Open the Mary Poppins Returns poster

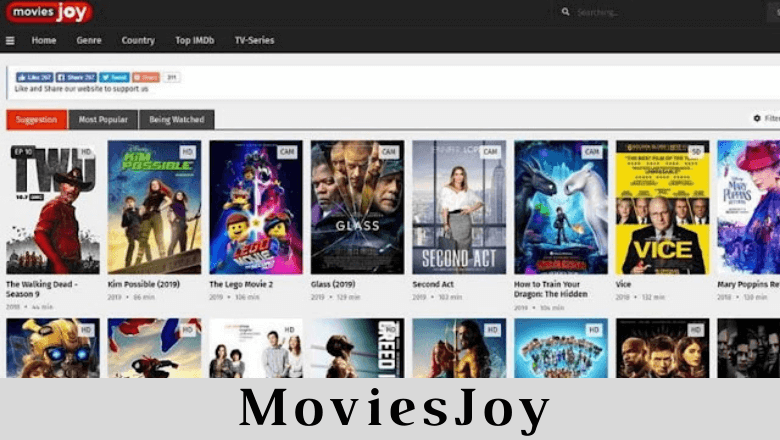[x=749, y=207]
